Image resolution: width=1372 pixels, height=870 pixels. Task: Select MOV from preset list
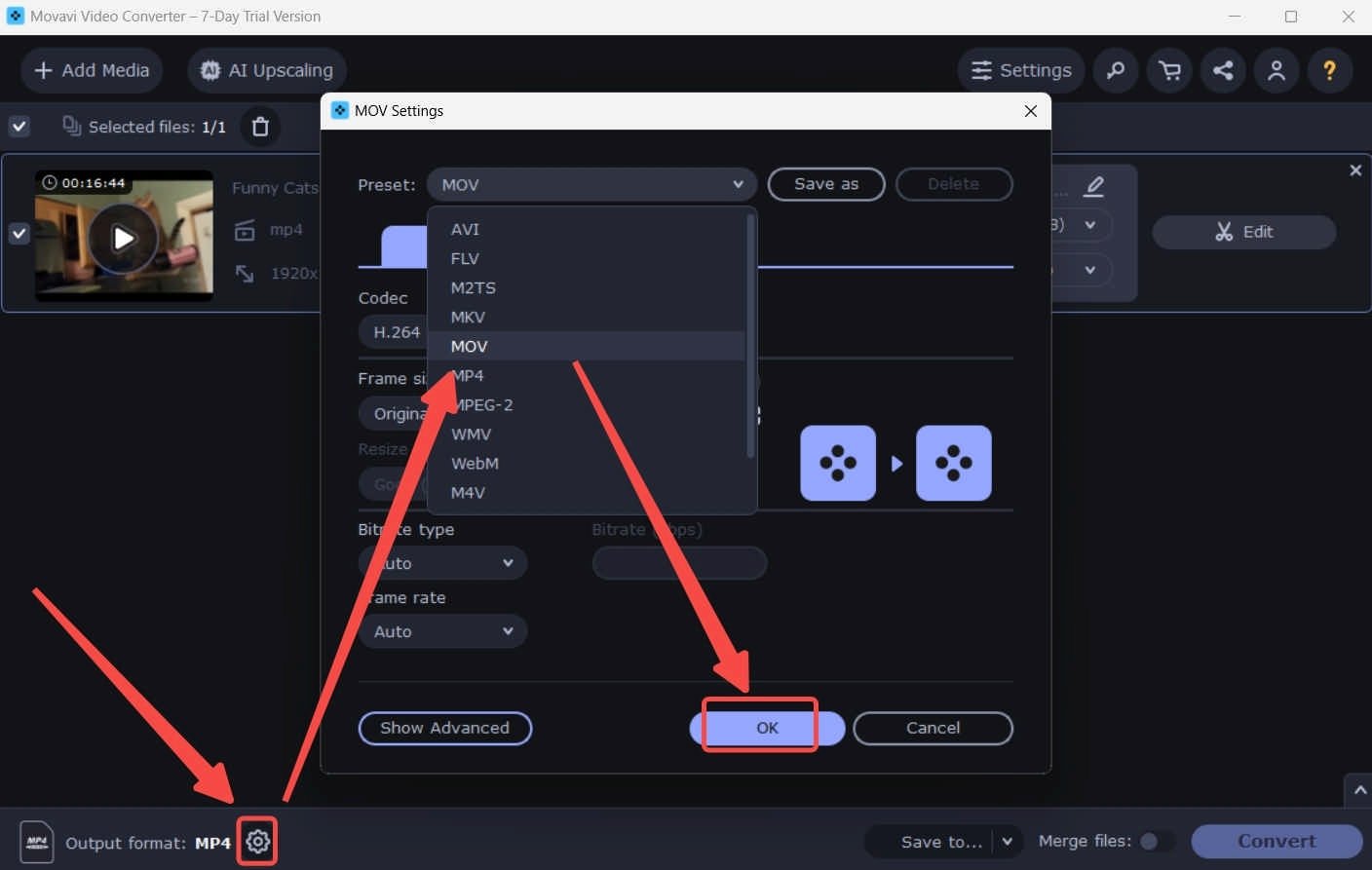(587, 346)
